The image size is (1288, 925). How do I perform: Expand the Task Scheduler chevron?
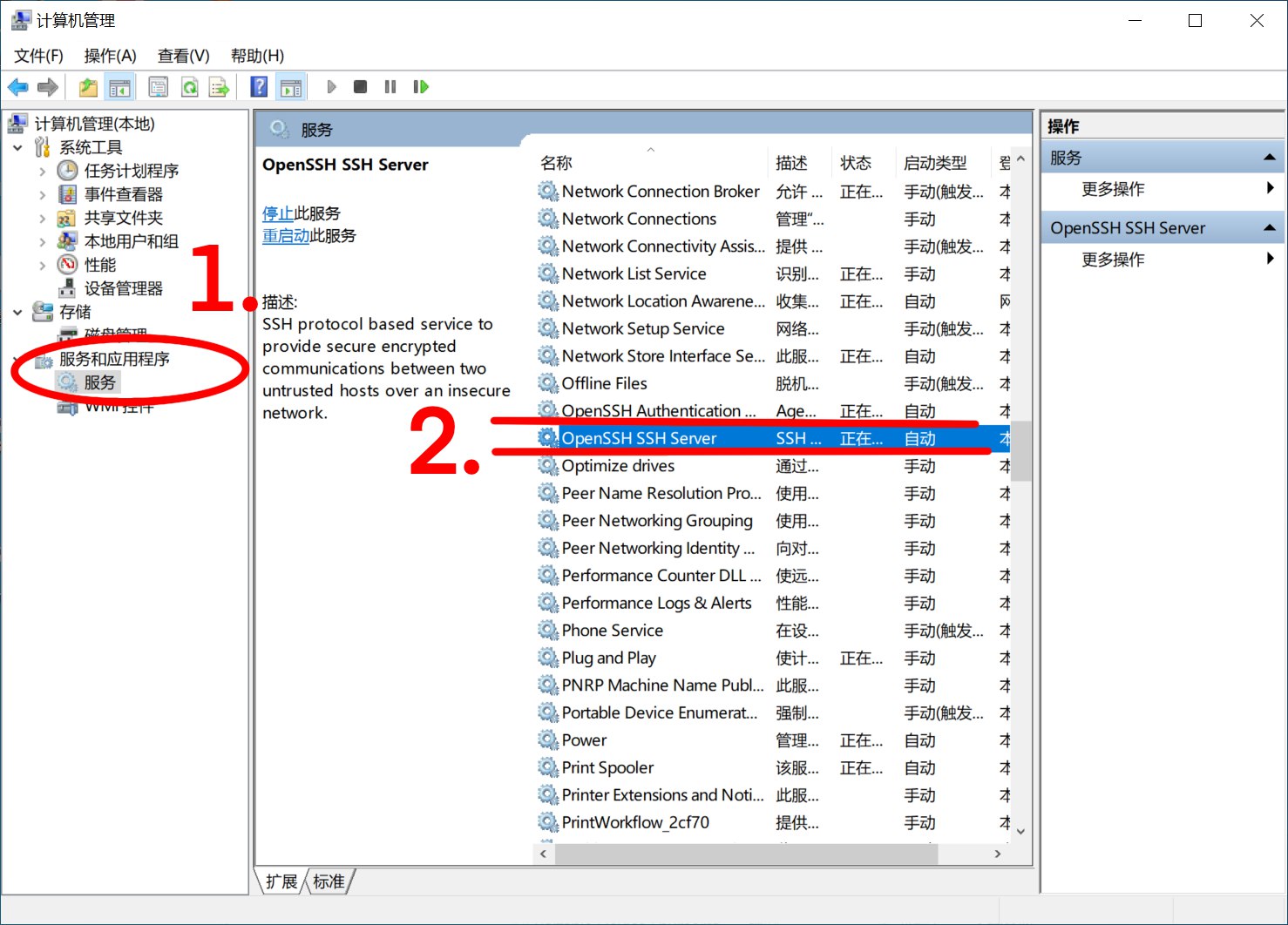coord(42,171)
